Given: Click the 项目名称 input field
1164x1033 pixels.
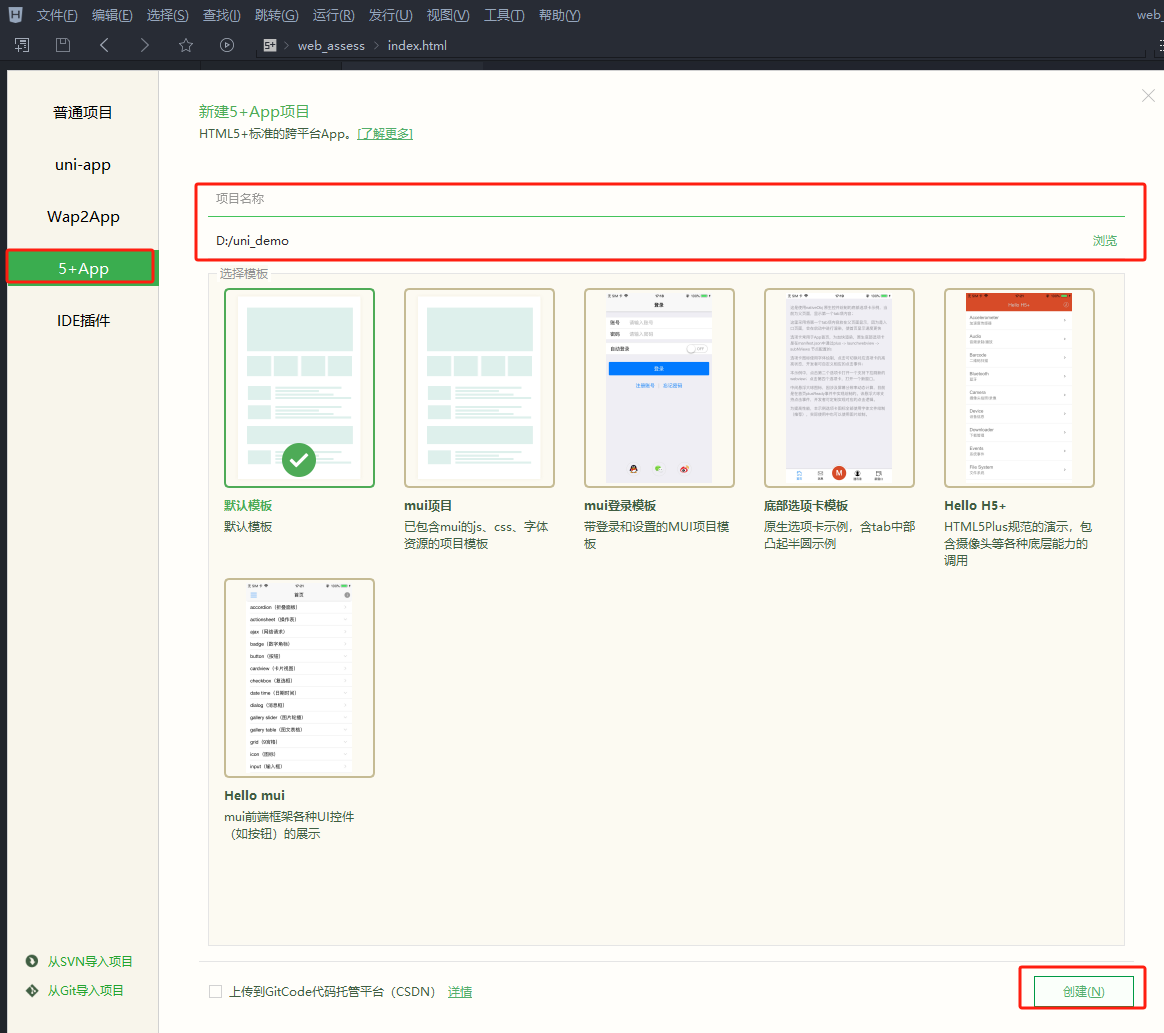Looking at the screenshot, I should click(666, 199).
